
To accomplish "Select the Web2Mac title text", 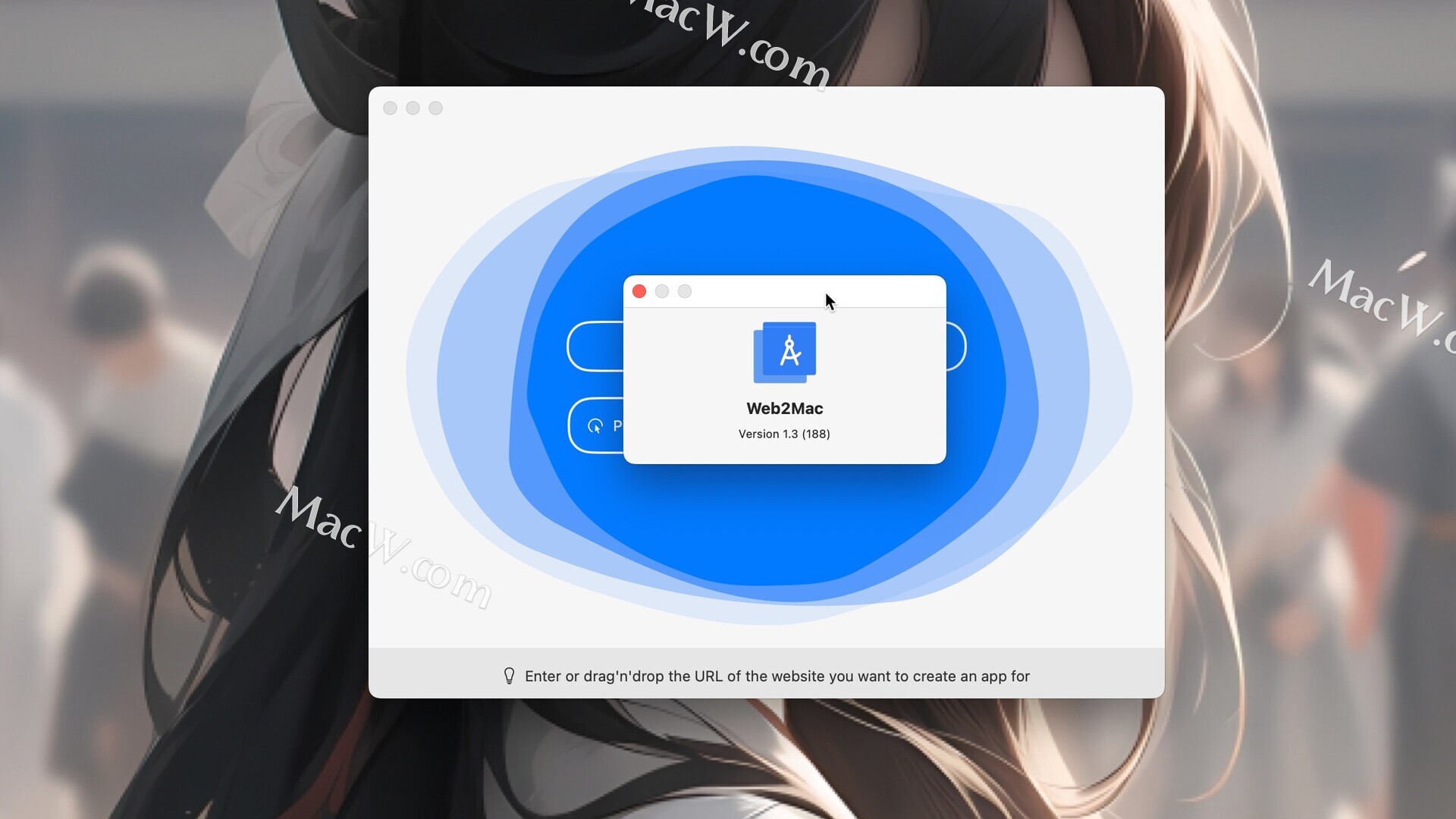I will click(785, 409).
